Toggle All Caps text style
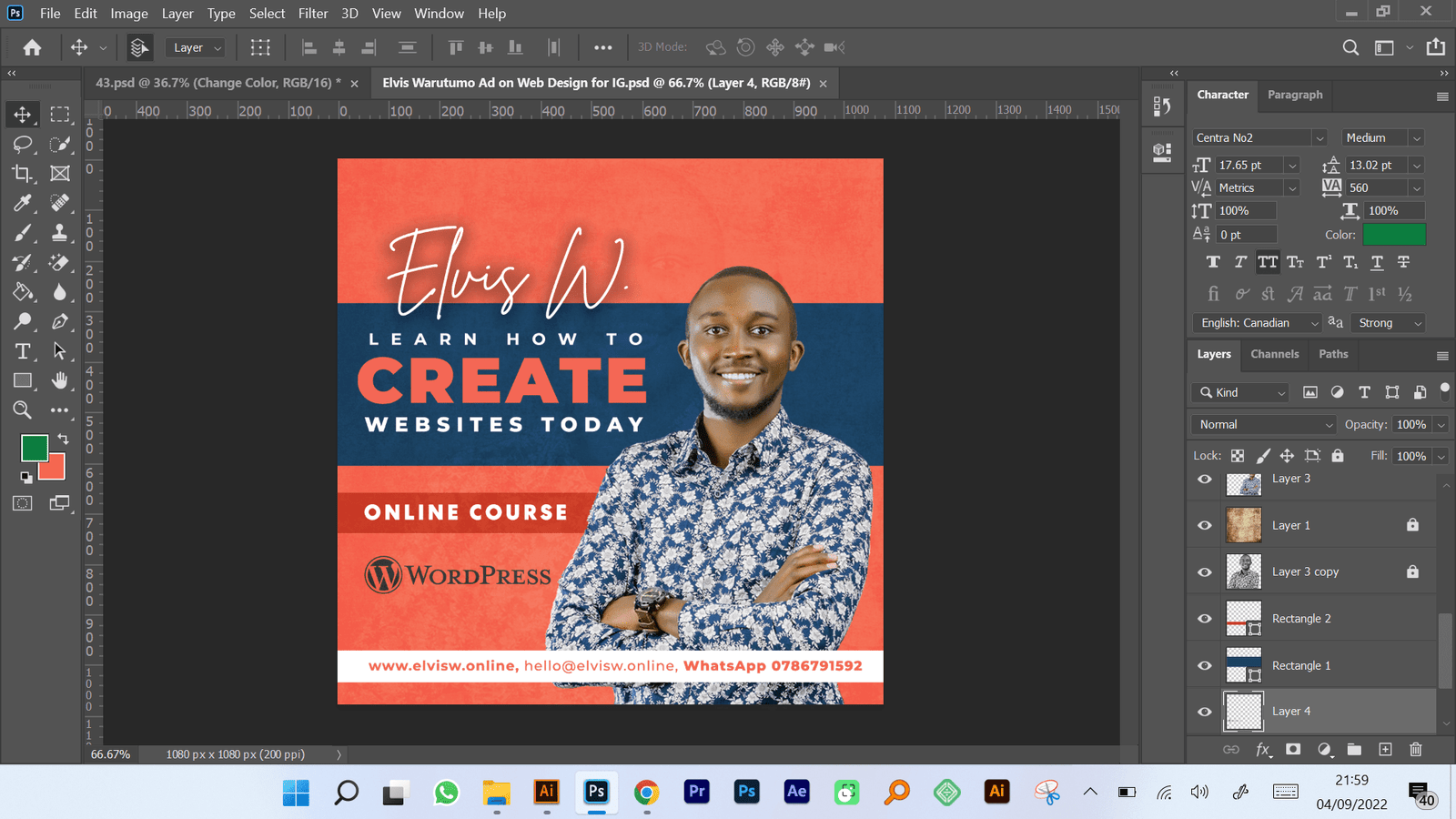Image resolution: width=1456 pixels, height=819 pixels. (1267, 262)
